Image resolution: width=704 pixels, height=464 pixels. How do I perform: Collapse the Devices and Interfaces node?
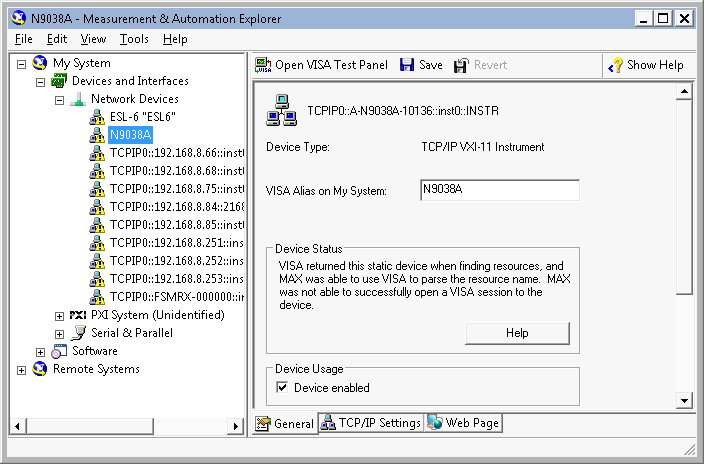[40, 82]
